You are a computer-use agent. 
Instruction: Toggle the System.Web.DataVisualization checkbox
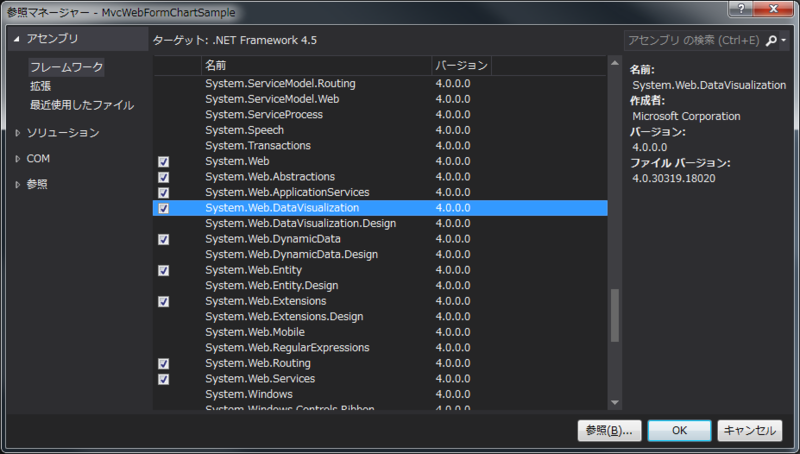(x=163, y=208)
